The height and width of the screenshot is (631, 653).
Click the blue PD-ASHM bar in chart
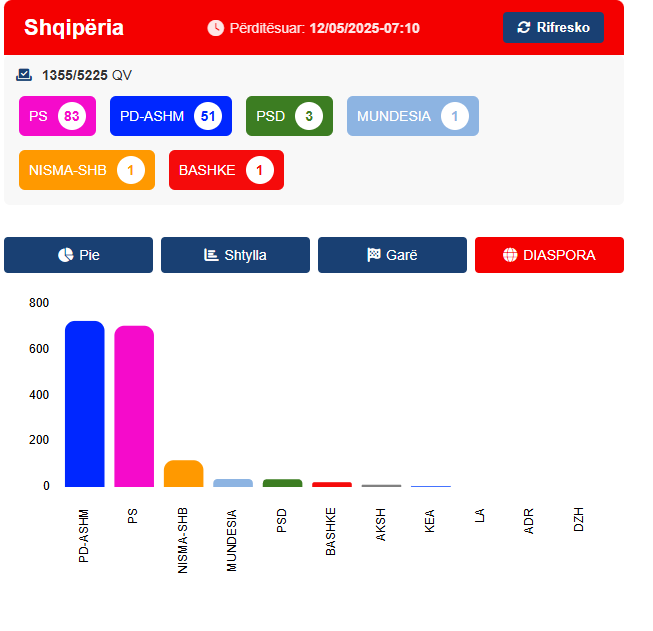click(85, 404)
